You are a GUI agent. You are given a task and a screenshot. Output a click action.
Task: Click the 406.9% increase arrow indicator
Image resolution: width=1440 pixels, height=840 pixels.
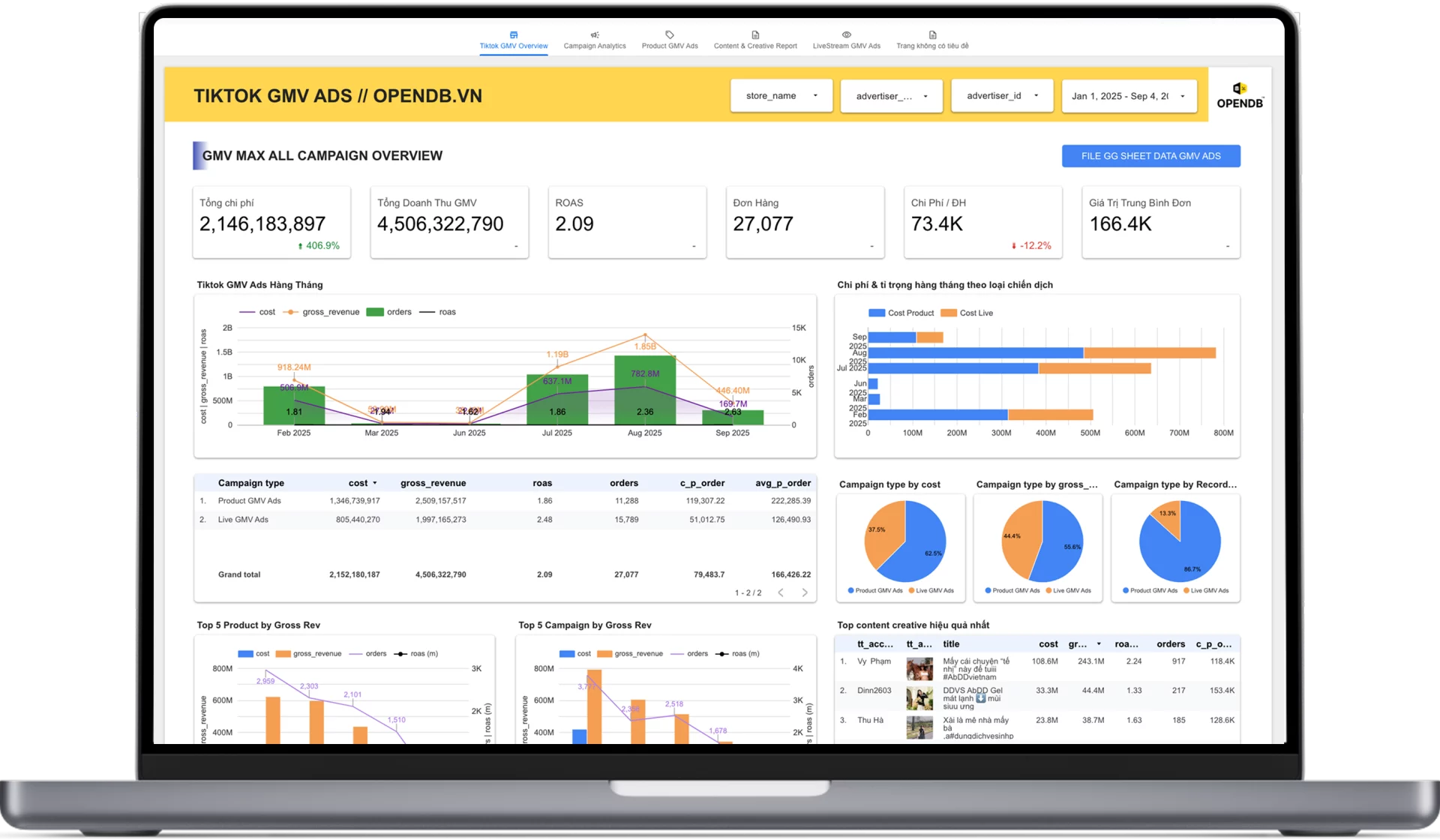click(301, 246)
